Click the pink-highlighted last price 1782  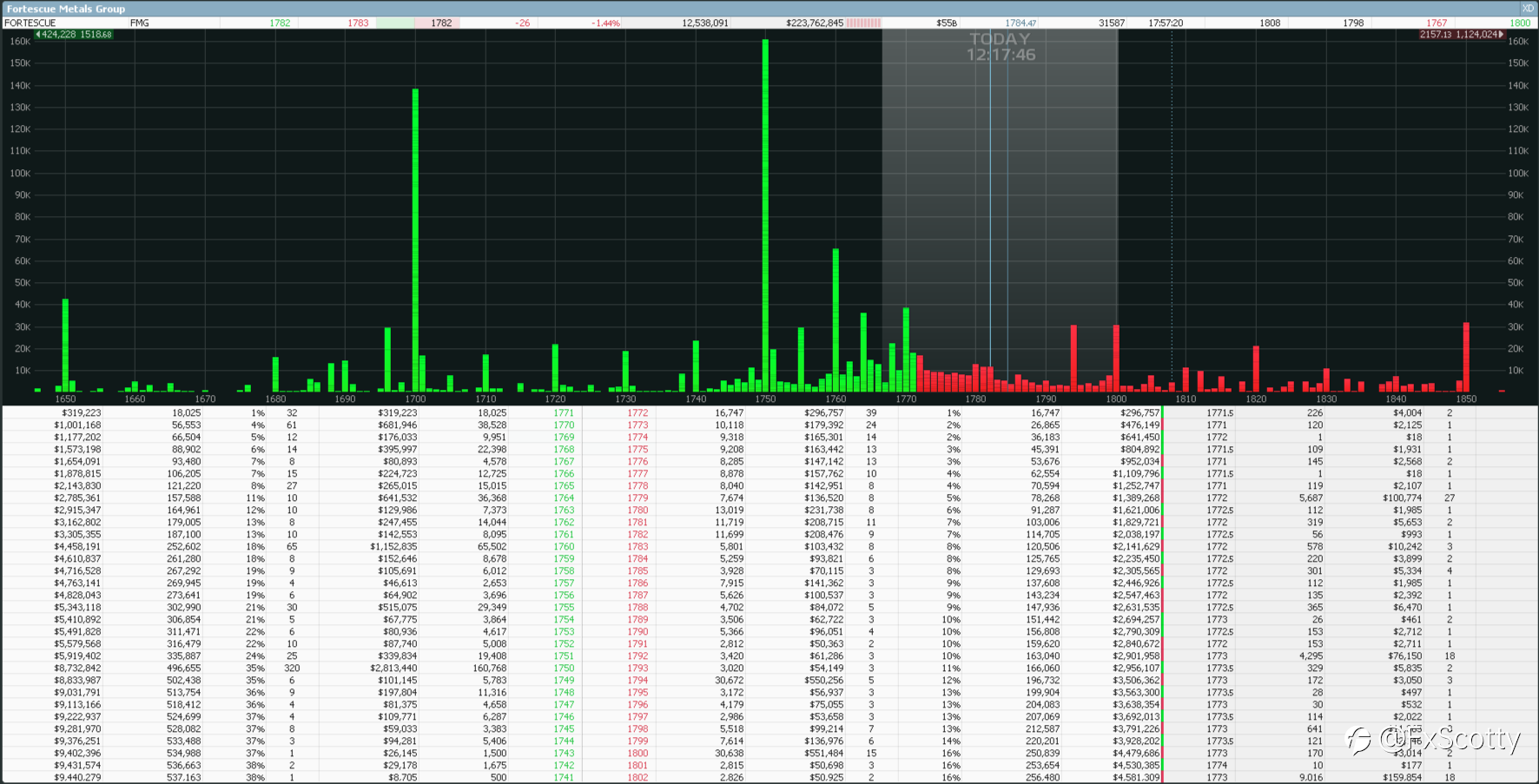tap(441, 23)
